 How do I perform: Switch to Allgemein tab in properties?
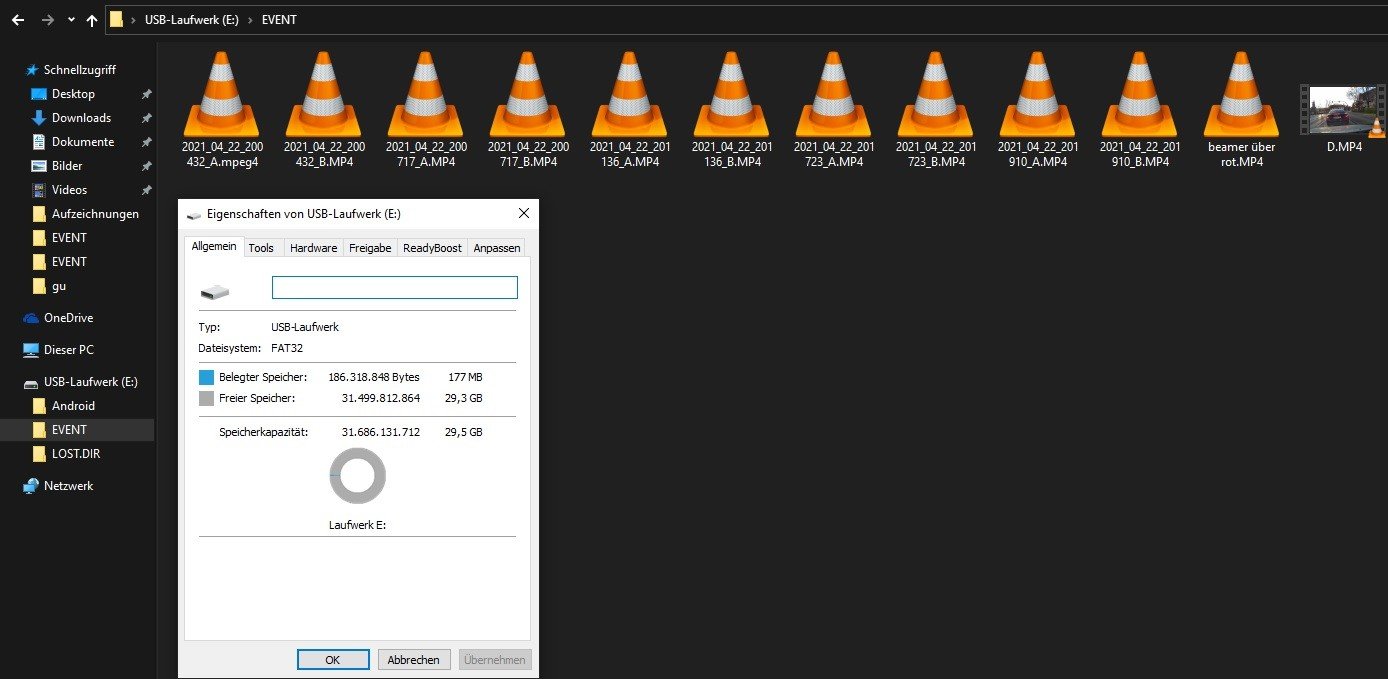[x=214, y=247]
